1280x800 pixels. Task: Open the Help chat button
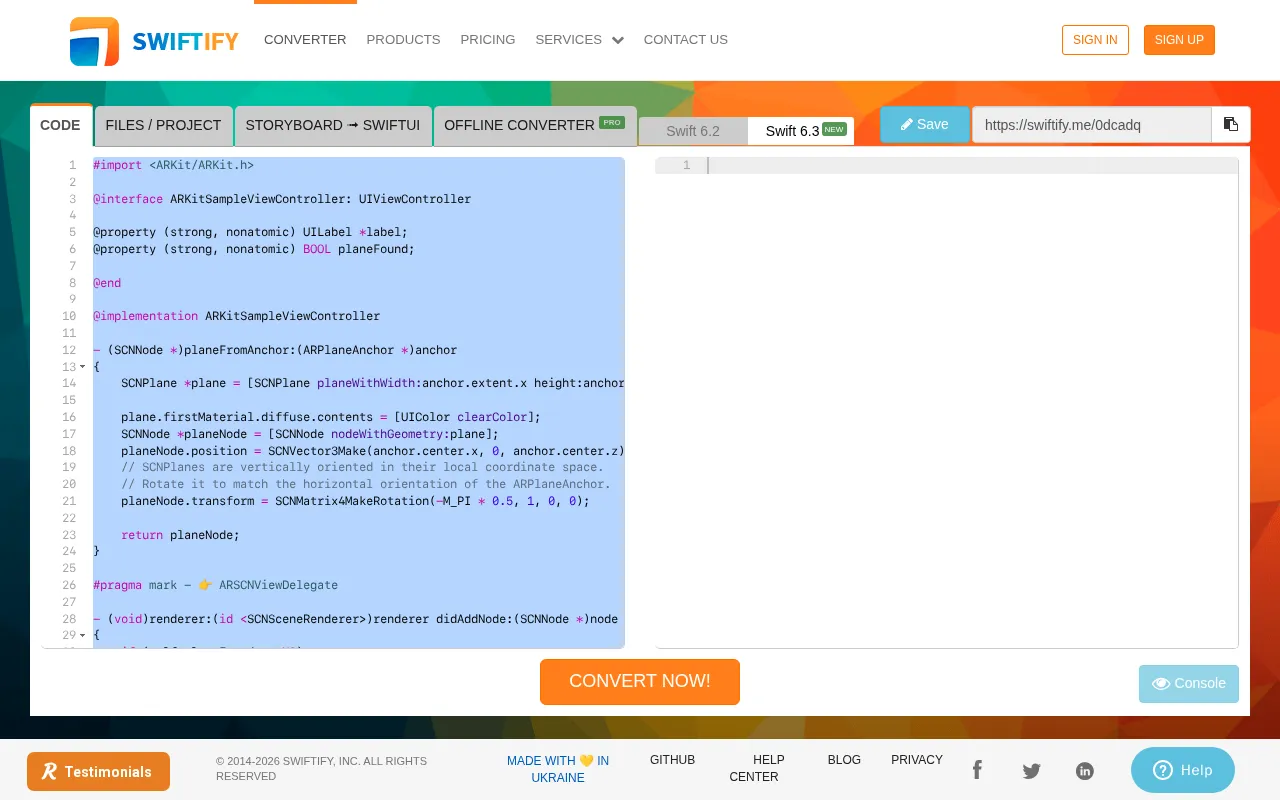pyautogui.click(x=1183, y=770)
